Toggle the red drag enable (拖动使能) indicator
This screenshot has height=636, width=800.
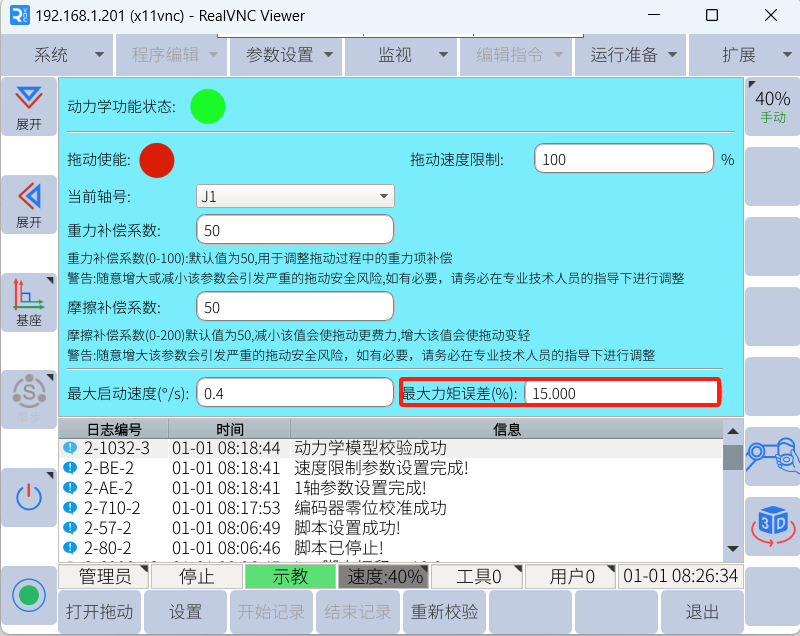(x=157, y=160)
